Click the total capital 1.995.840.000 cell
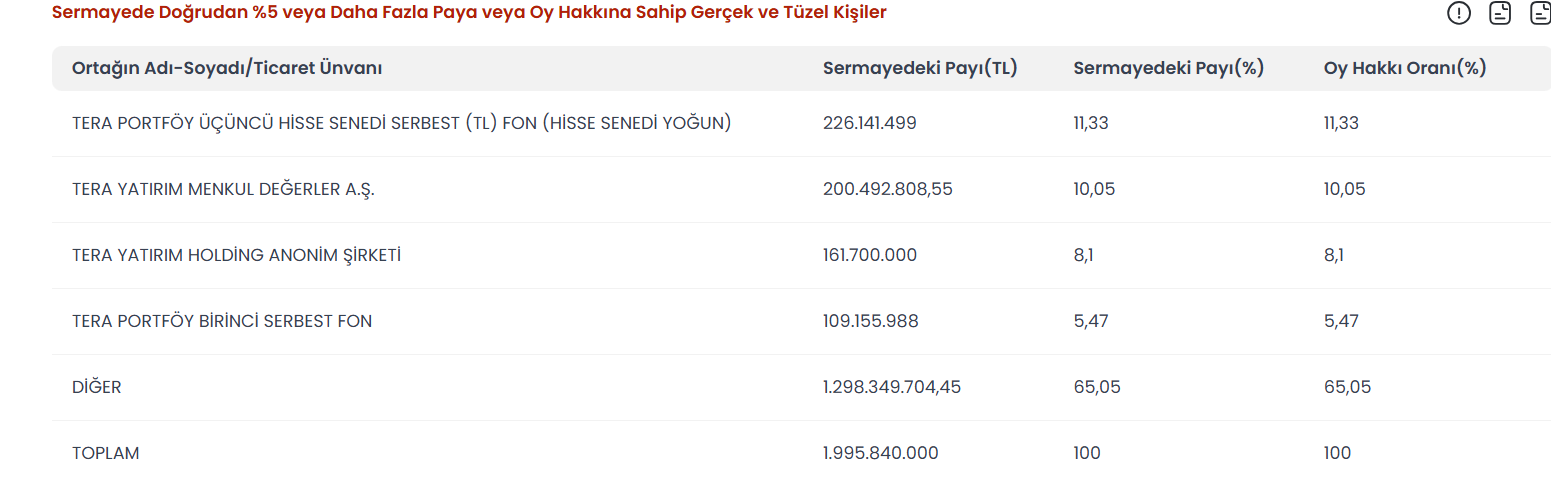Image resolution: width=1551 pixels, height=478 pixels. [x=880, y=453]
